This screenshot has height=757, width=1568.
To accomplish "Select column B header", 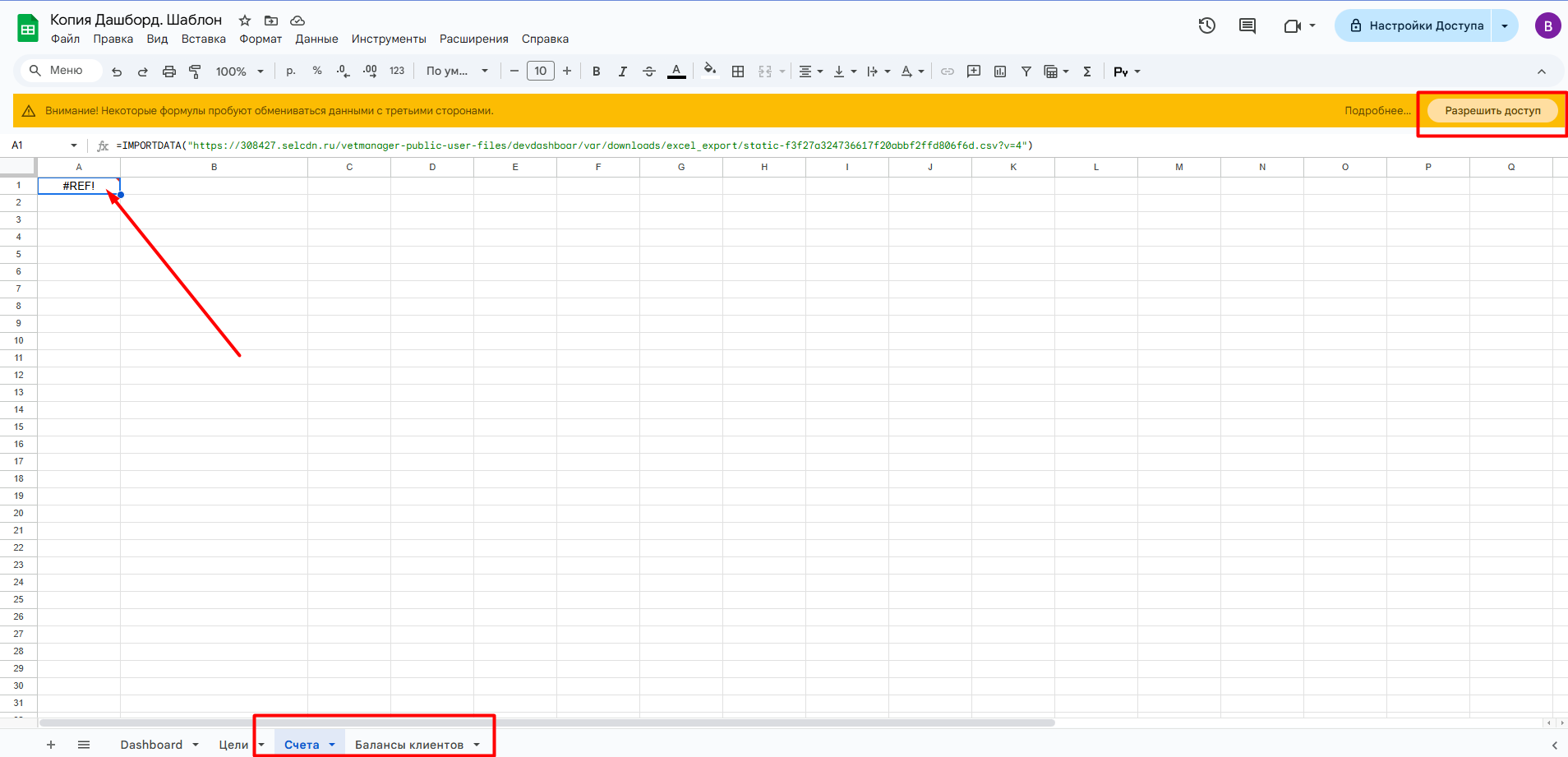I will 214,167.
